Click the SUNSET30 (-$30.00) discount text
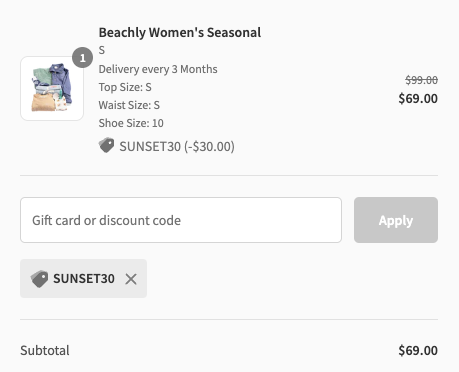This screenshot has height=372, width=459. click(x=177, y=146)
